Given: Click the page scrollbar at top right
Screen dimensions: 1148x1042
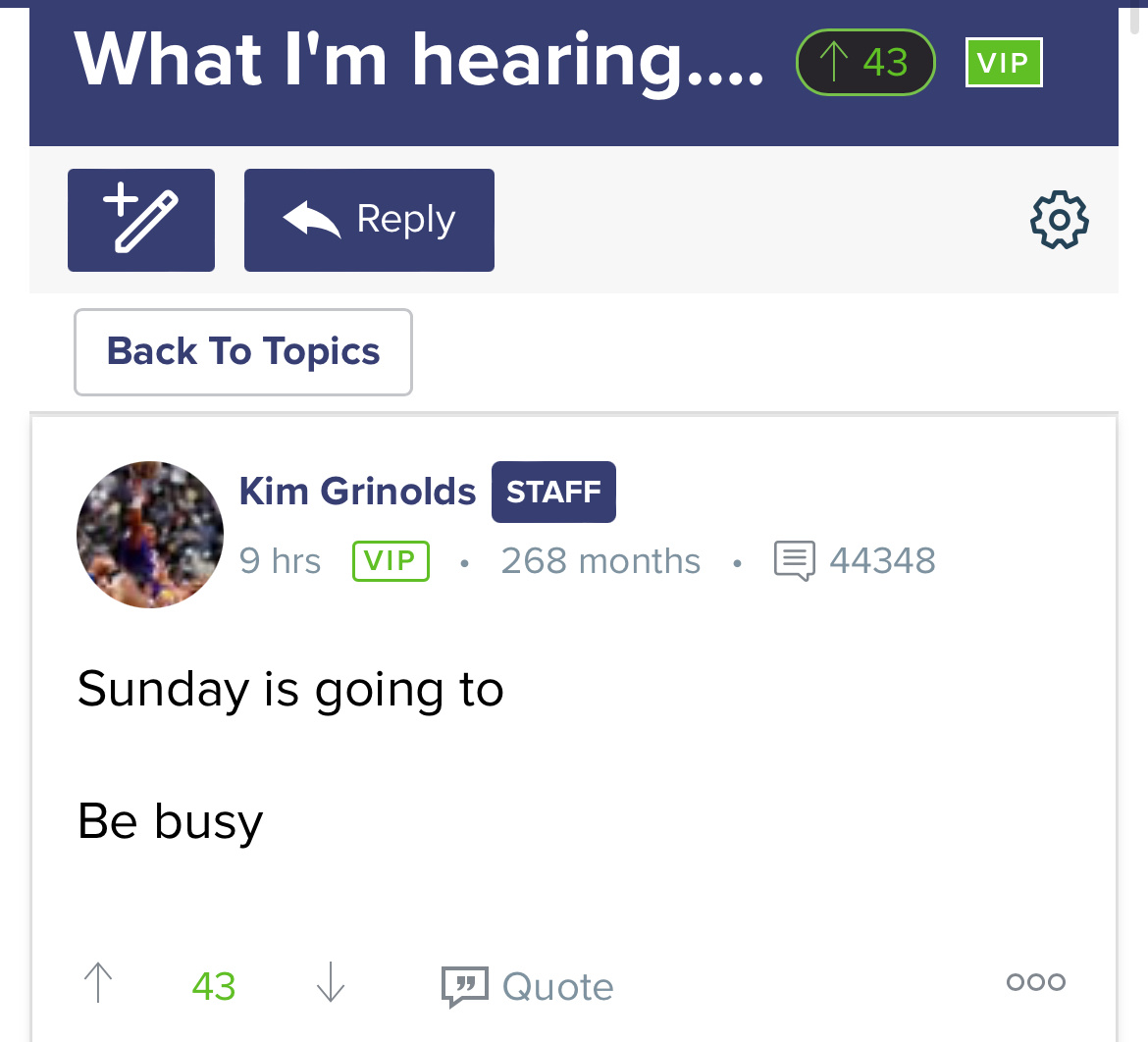Looking at the screenshot, I should pyautogui.click(x=1135, y=20).
